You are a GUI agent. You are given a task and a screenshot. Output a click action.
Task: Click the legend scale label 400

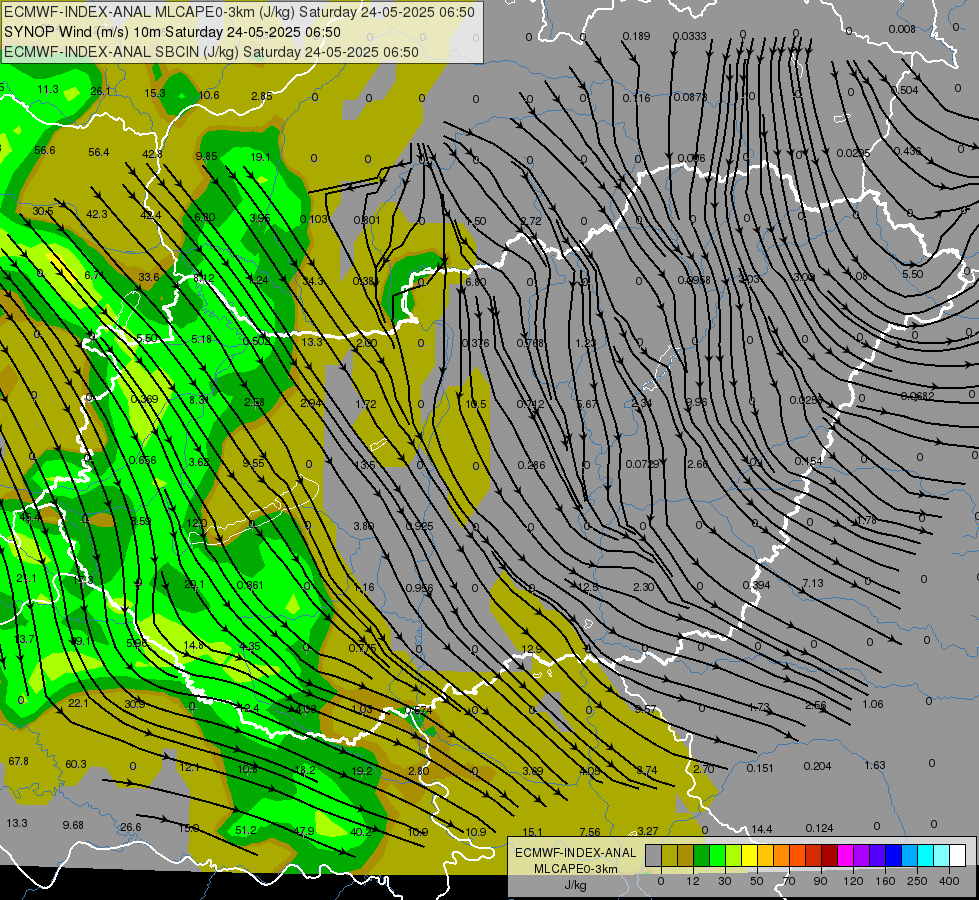(x=949, y=881)
